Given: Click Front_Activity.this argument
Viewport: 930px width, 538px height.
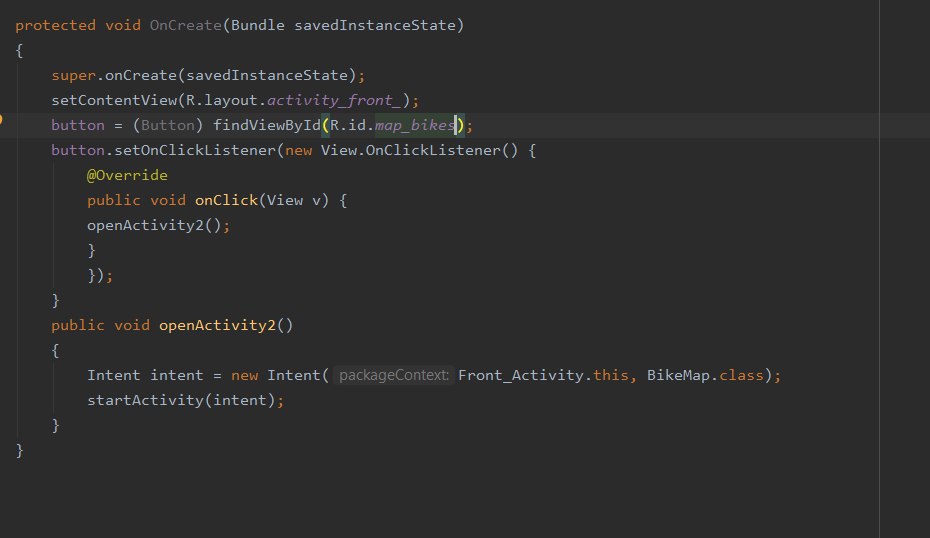Looking at the screenshot, I should (x=543, y=375).
